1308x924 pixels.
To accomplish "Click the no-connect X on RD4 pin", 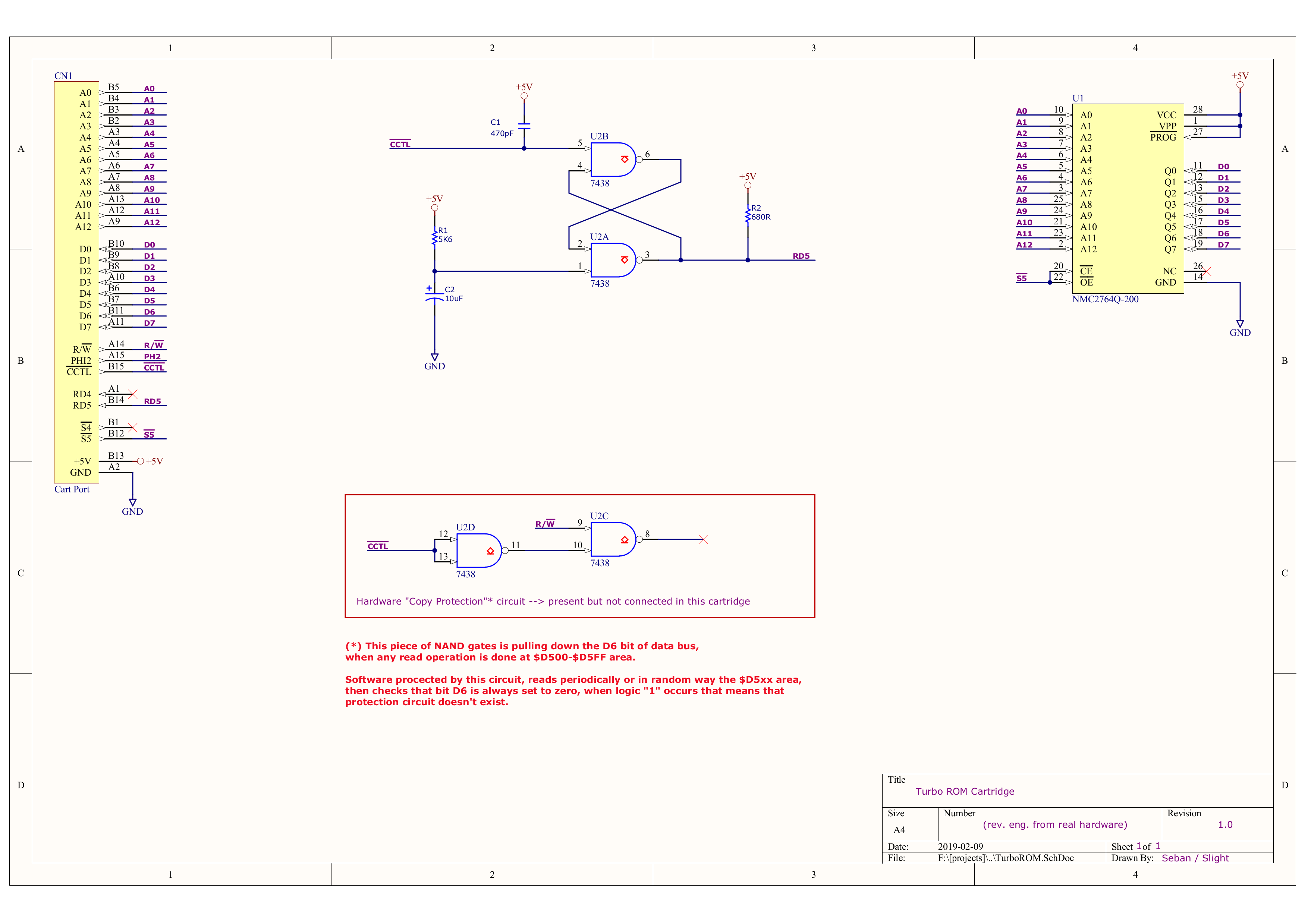I will (x=133, y=394).
